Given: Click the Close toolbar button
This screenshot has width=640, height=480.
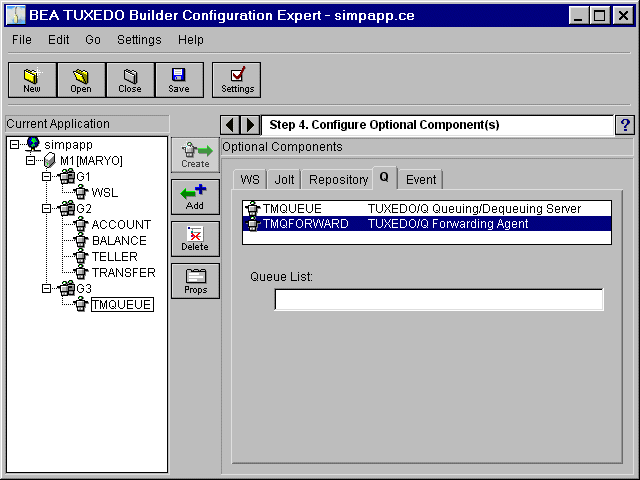Looking at the screenshot, I should tap(130, 80).
